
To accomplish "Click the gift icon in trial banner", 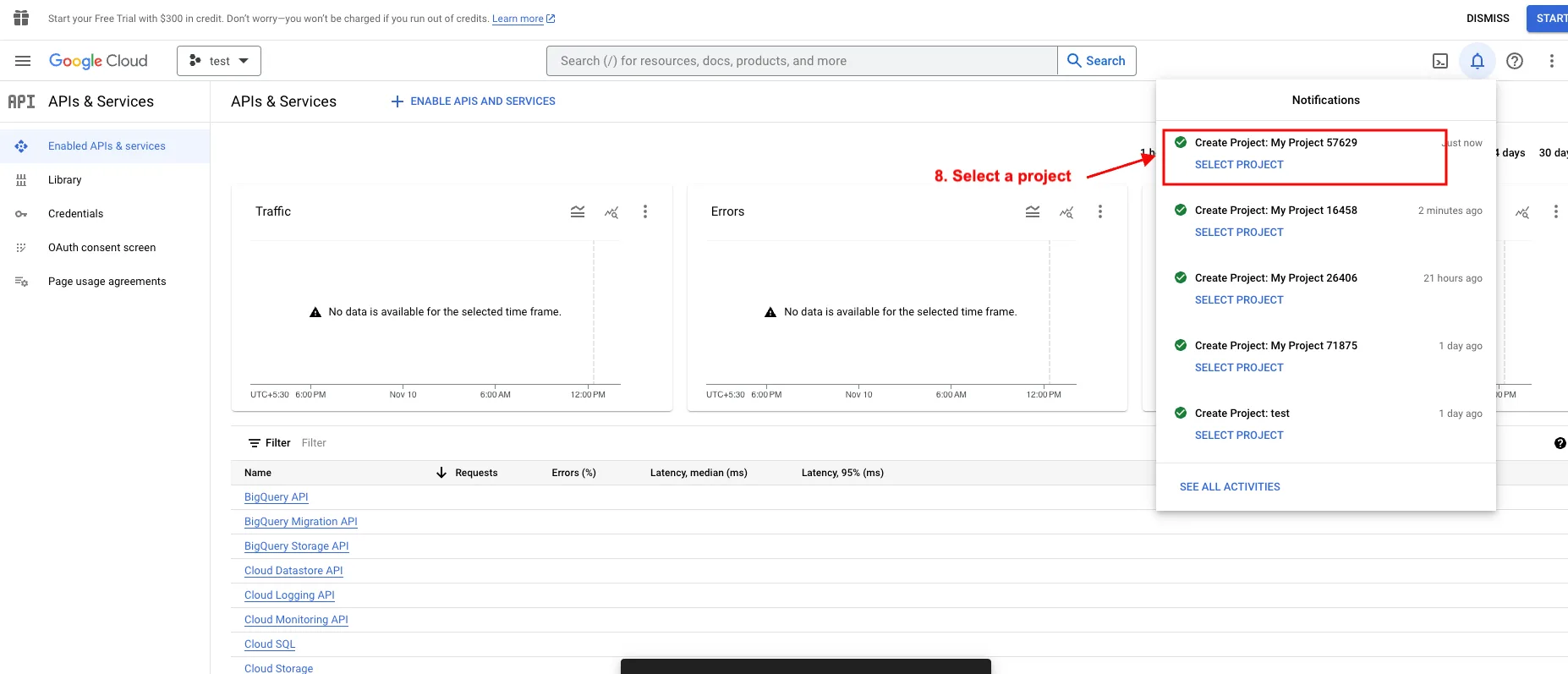I will pyautogui.click(x=21, y=18).
